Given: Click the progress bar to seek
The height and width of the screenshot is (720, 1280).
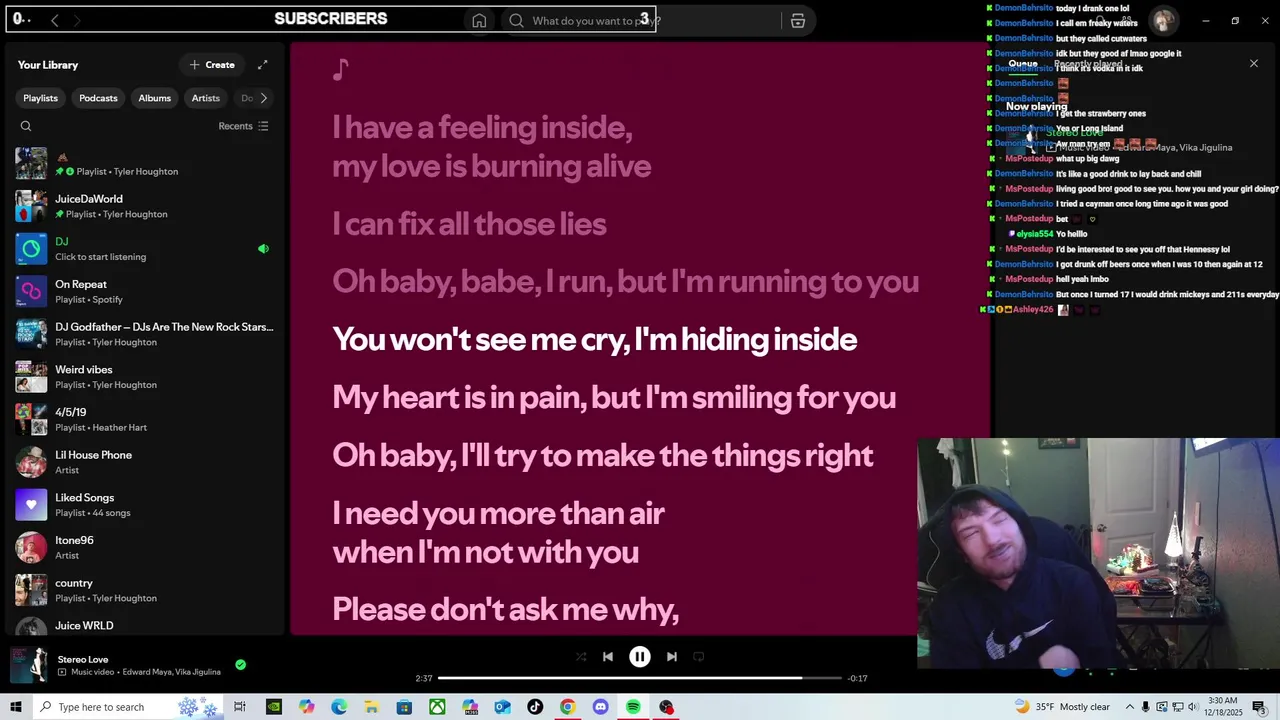Looking at the screenshot, I should [x=640, y=678].
